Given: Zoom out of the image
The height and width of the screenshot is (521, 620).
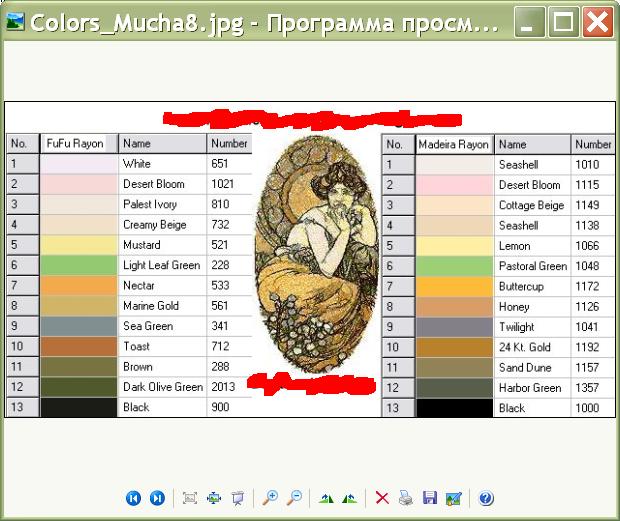Looking at the screenshot, I should pos(294,498).
